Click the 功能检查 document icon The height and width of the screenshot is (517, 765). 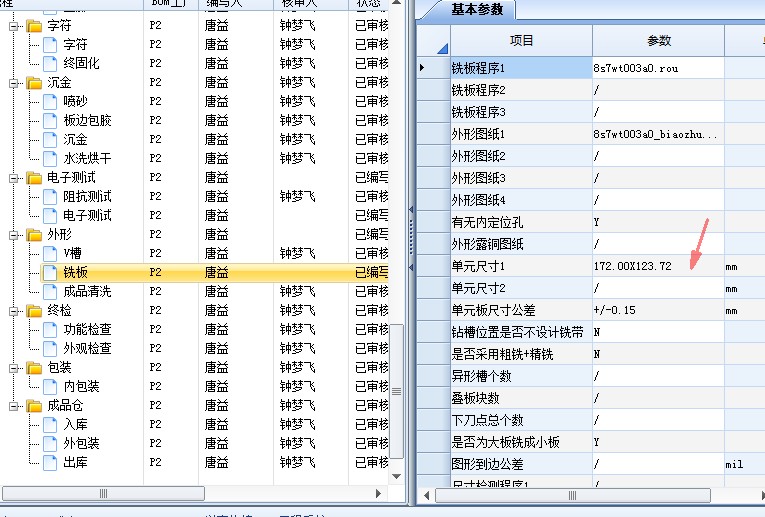(x=50, y=330)
